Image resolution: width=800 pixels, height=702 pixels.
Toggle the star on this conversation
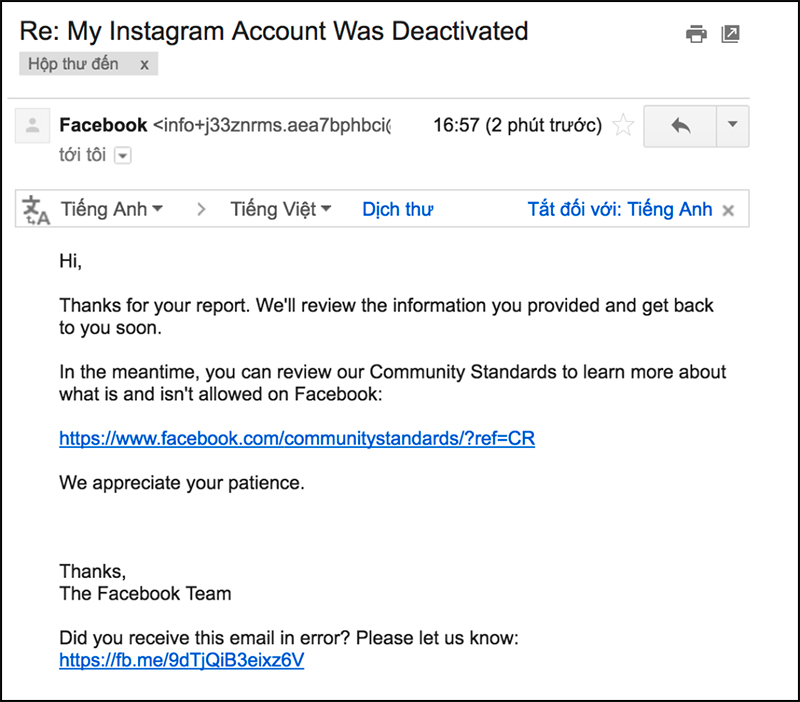point(622,125)
